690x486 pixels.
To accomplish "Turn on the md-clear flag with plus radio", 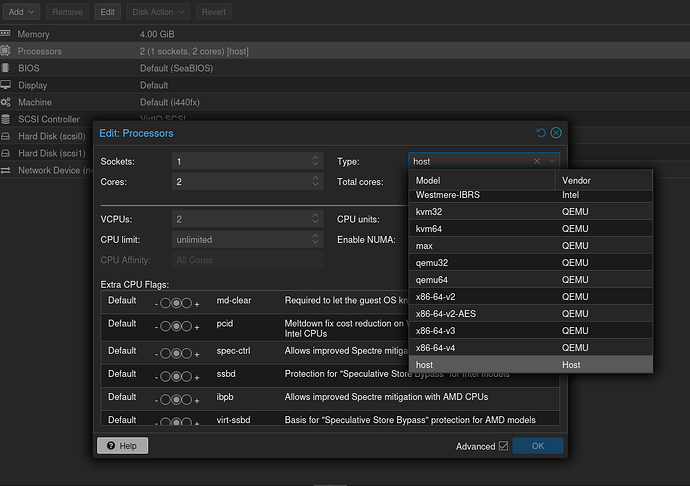I will pyautogui.click(x=187, y=301).
